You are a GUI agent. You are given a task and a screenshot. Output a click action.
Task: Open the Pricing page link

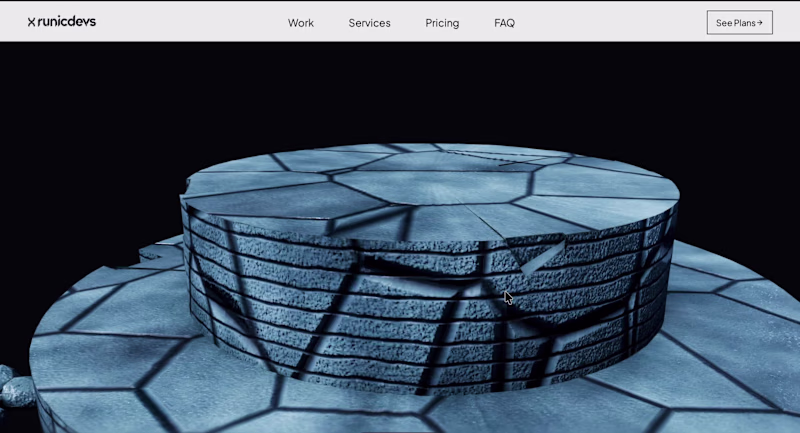pos(442,23)
